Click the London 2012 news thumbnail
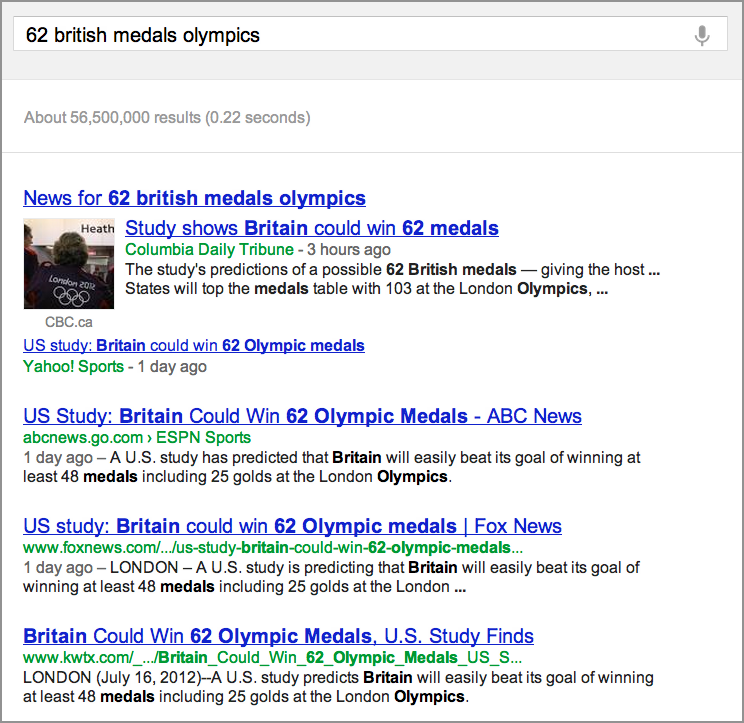The image size is (744, 723). 69,263
